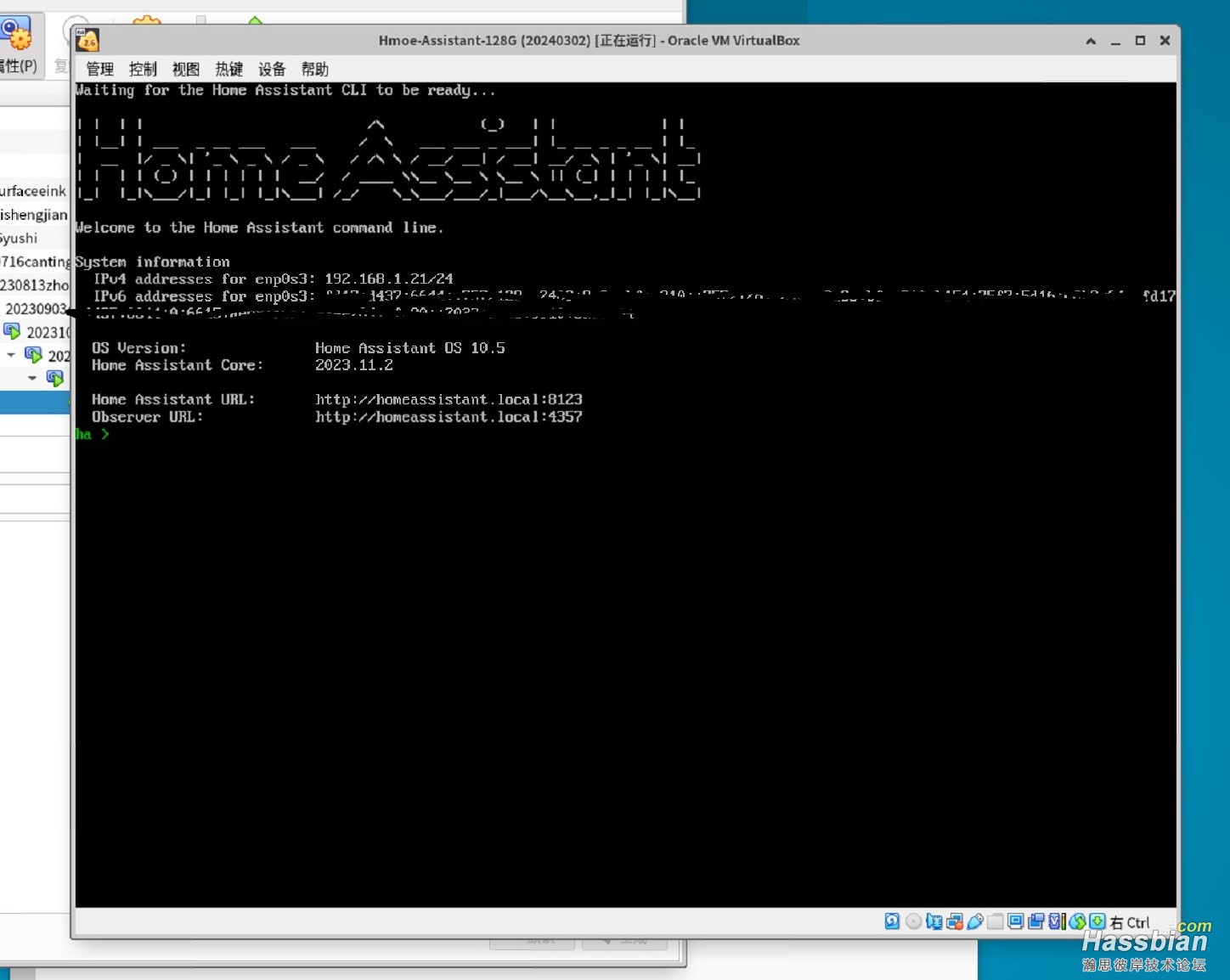Click the homeassistant.local:8123 URL text
Image resolution: width=1230 pixels, height=980 pixels.
(449, 399)
